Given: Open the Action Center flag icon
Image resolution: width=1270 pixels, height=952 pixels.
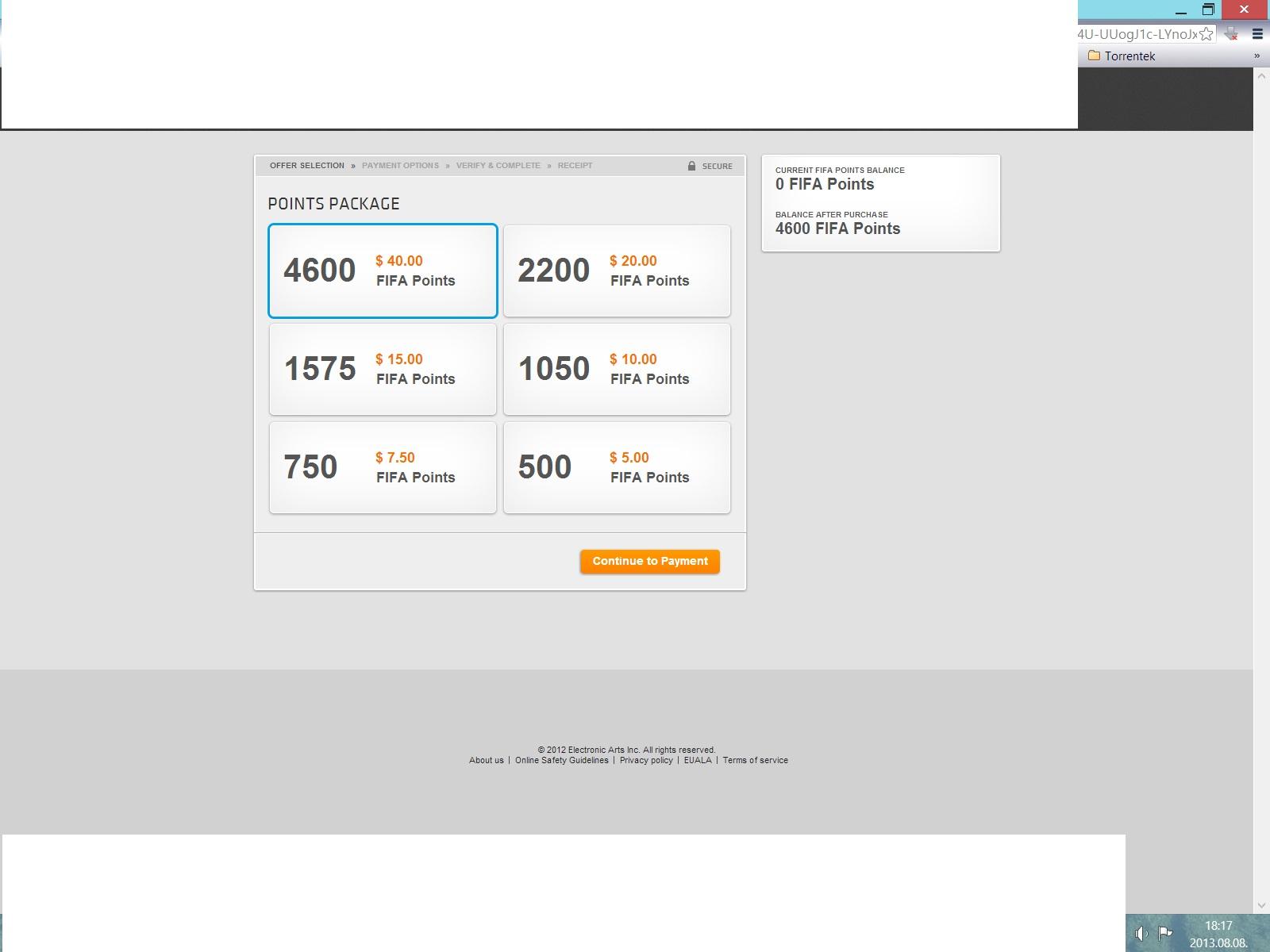Looking at the screenshot, I should (x=1165, y=933).
